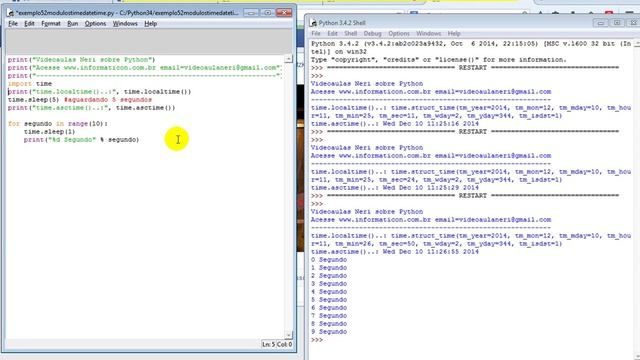
Task: Click the print("%d Segundo" % segundo) line
Action: click(81, 140)
